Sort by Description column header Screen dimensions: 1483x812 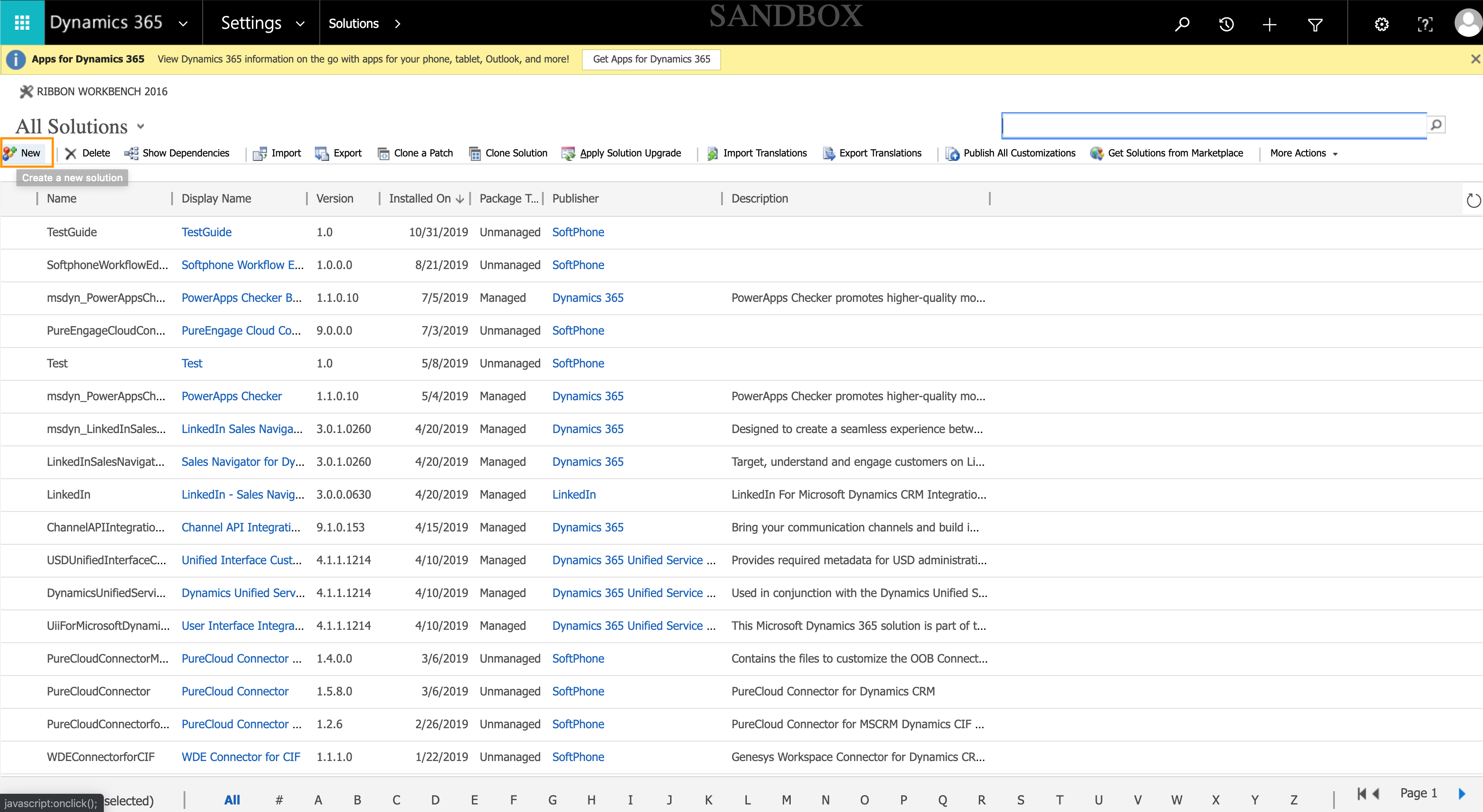759,199
